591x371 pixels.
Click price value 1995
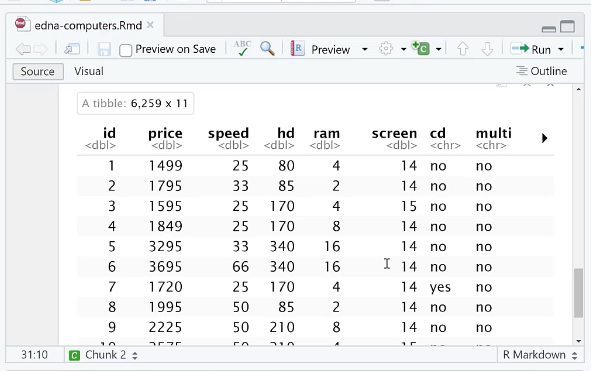(x=165, y=307)
